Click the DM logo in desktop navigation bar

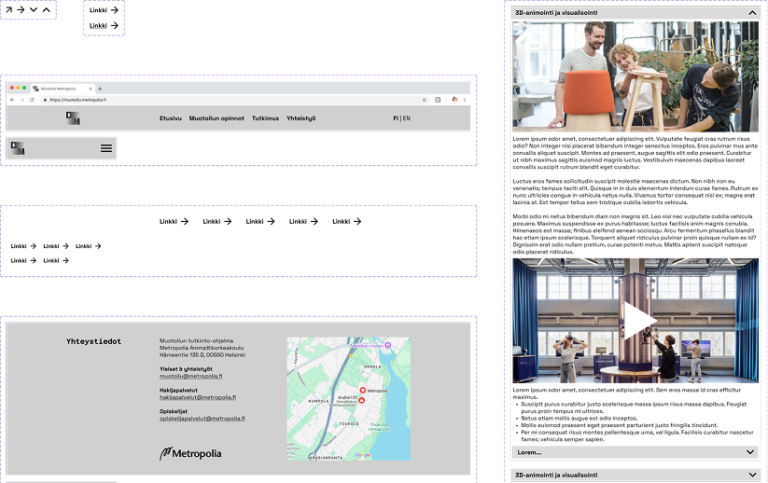click(73, 118)
